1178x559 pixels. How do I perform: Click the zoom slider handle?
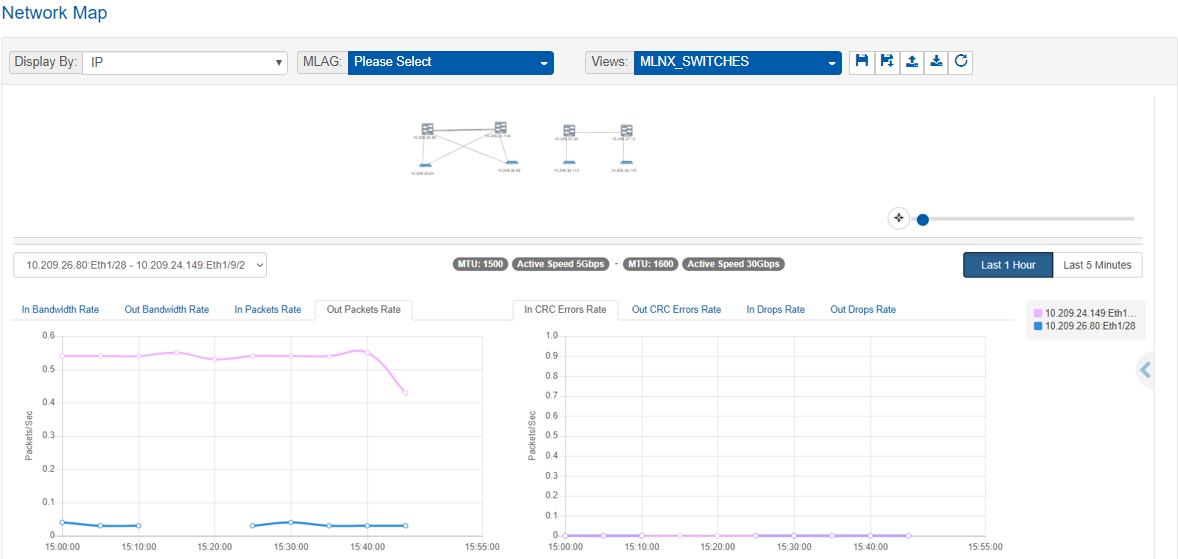click(922, 219)
